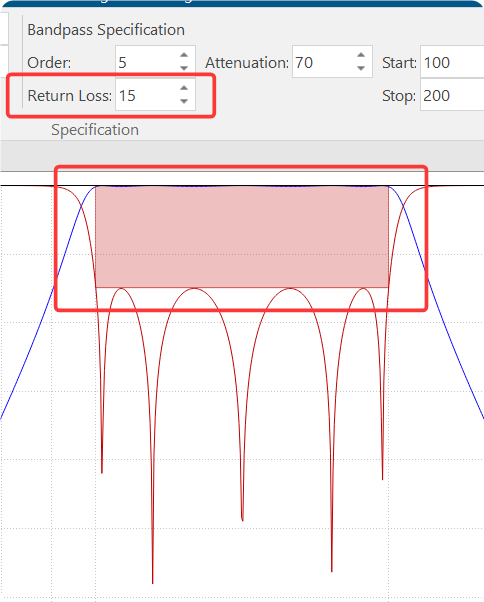Select the Return Loss field showing 15

(x=147, y=95)
